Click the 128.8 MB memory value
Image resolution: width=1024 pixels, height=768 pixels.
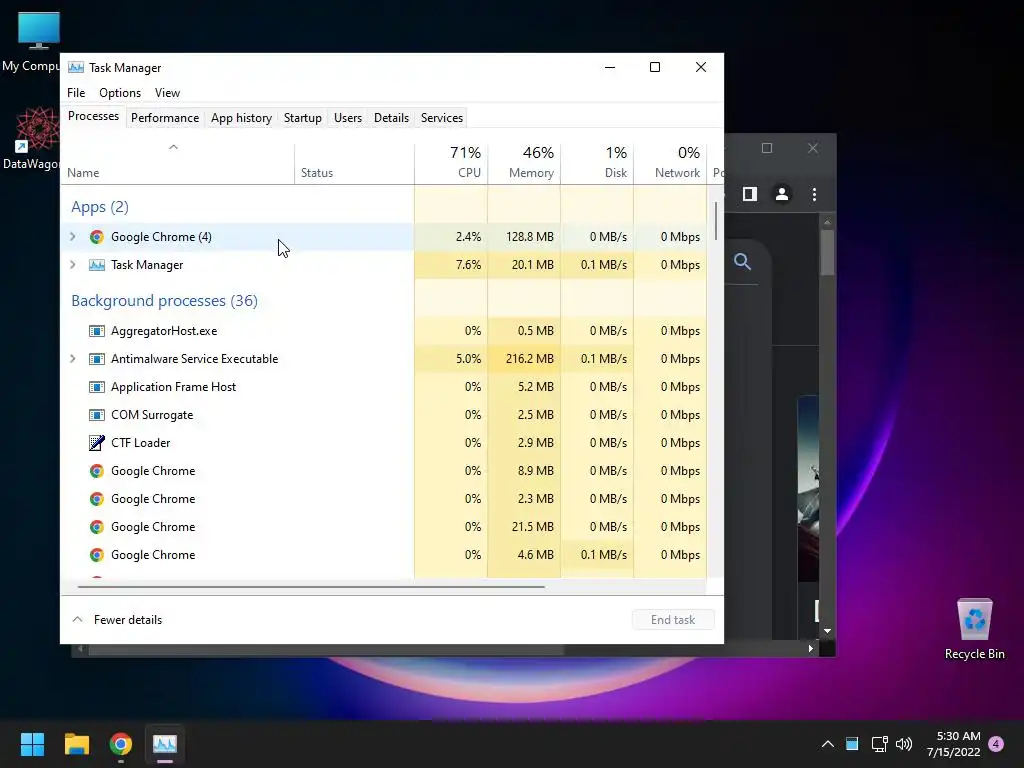coord(530,237)
